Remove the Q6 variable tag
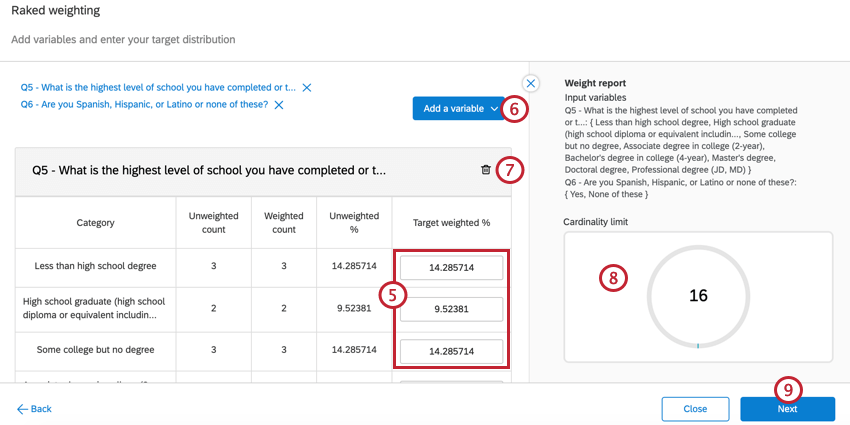 click(279, 105)
